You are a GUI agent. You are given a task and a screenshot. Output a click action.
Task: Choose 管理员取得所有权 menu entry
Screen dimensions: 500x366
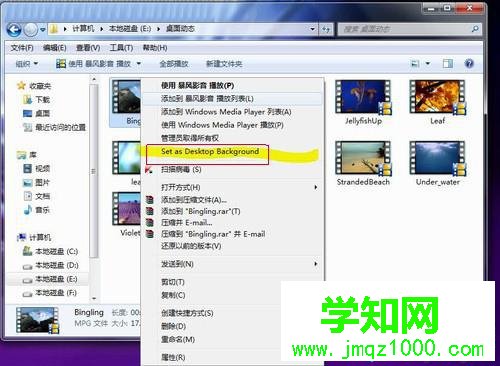[233, 138]
